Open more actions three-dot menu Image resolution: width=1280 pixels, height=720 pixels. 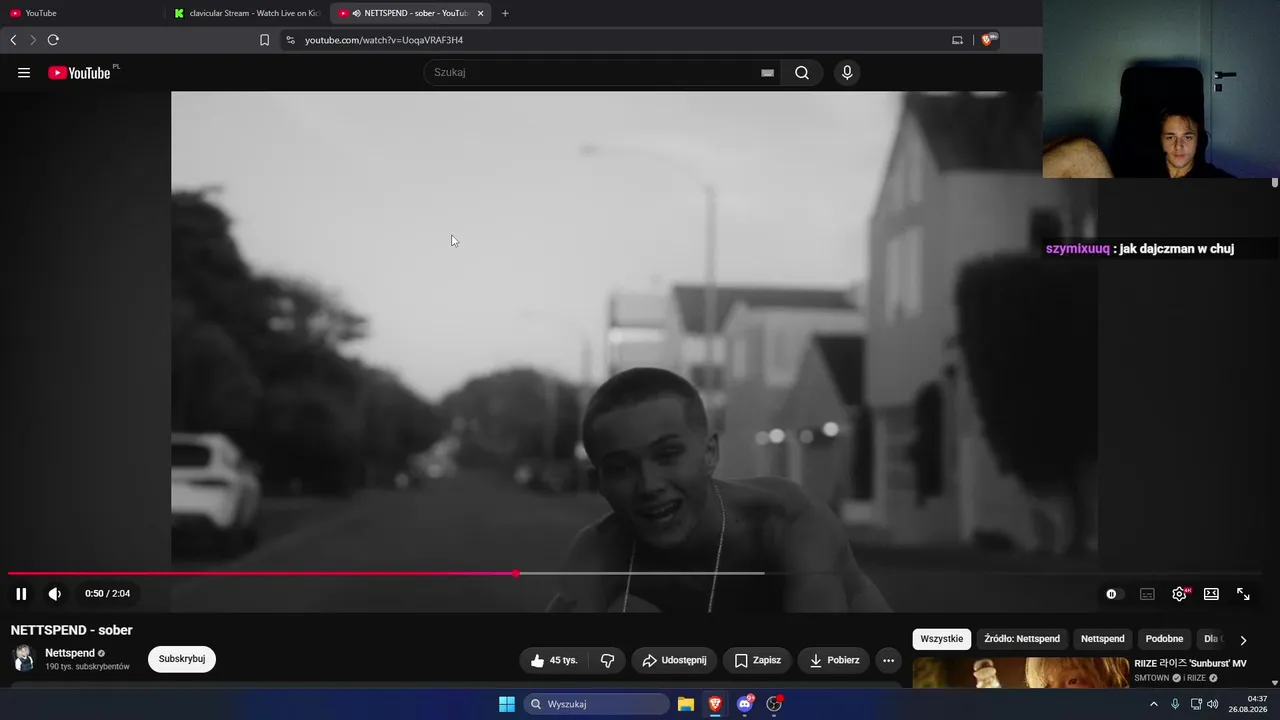click(888, 660)
